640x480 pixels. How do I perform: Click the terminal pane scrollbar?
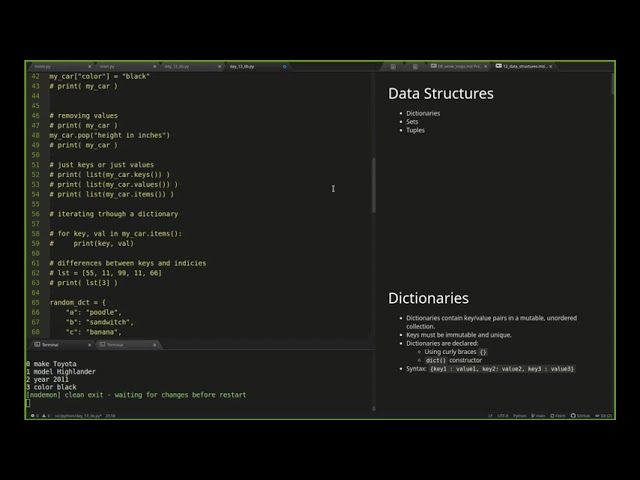[x=373, y=408]
